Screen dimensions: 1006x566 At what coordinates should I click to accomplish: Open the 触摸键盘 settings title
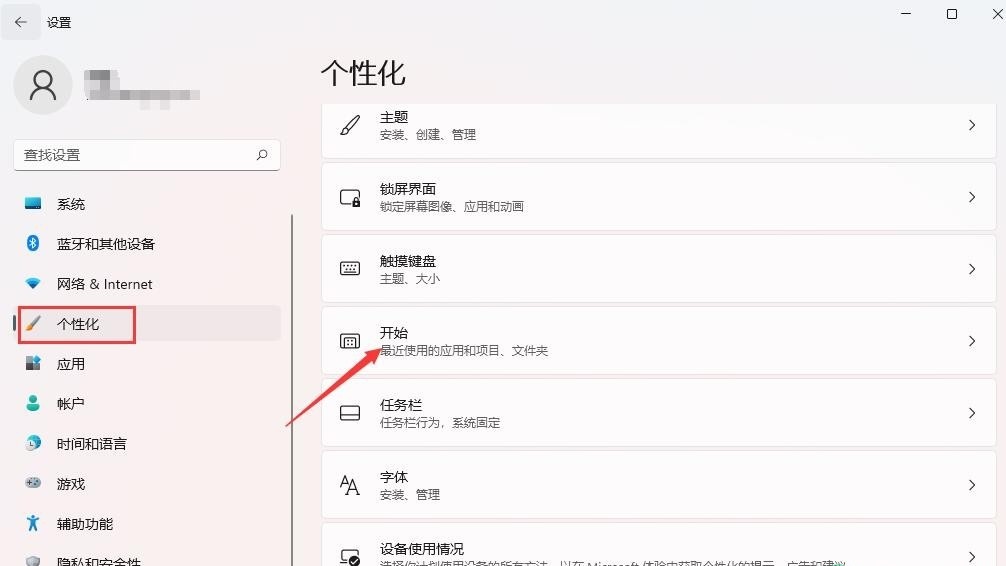click(x=408, y=261)
